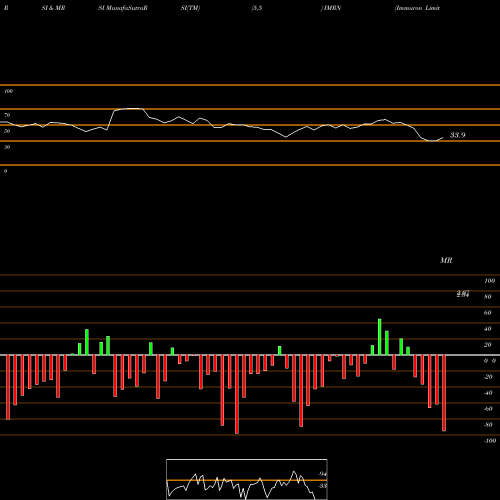Click the 'MR' label above the bar chart
This screenshot has height=500, width=500.
coord(446,260)
